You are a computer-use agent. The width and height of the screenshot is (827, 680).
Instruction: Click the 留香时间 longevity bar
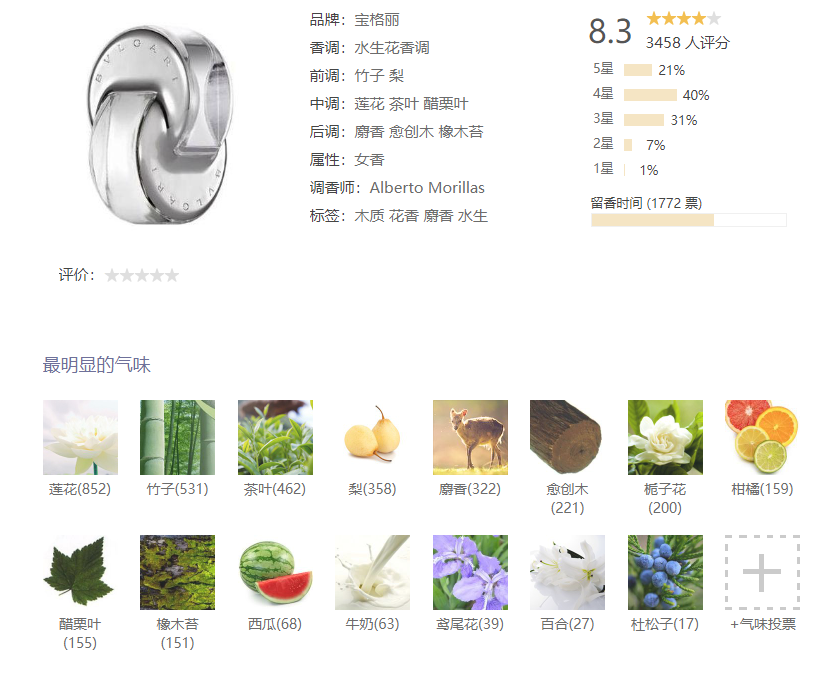coord(689,220)
